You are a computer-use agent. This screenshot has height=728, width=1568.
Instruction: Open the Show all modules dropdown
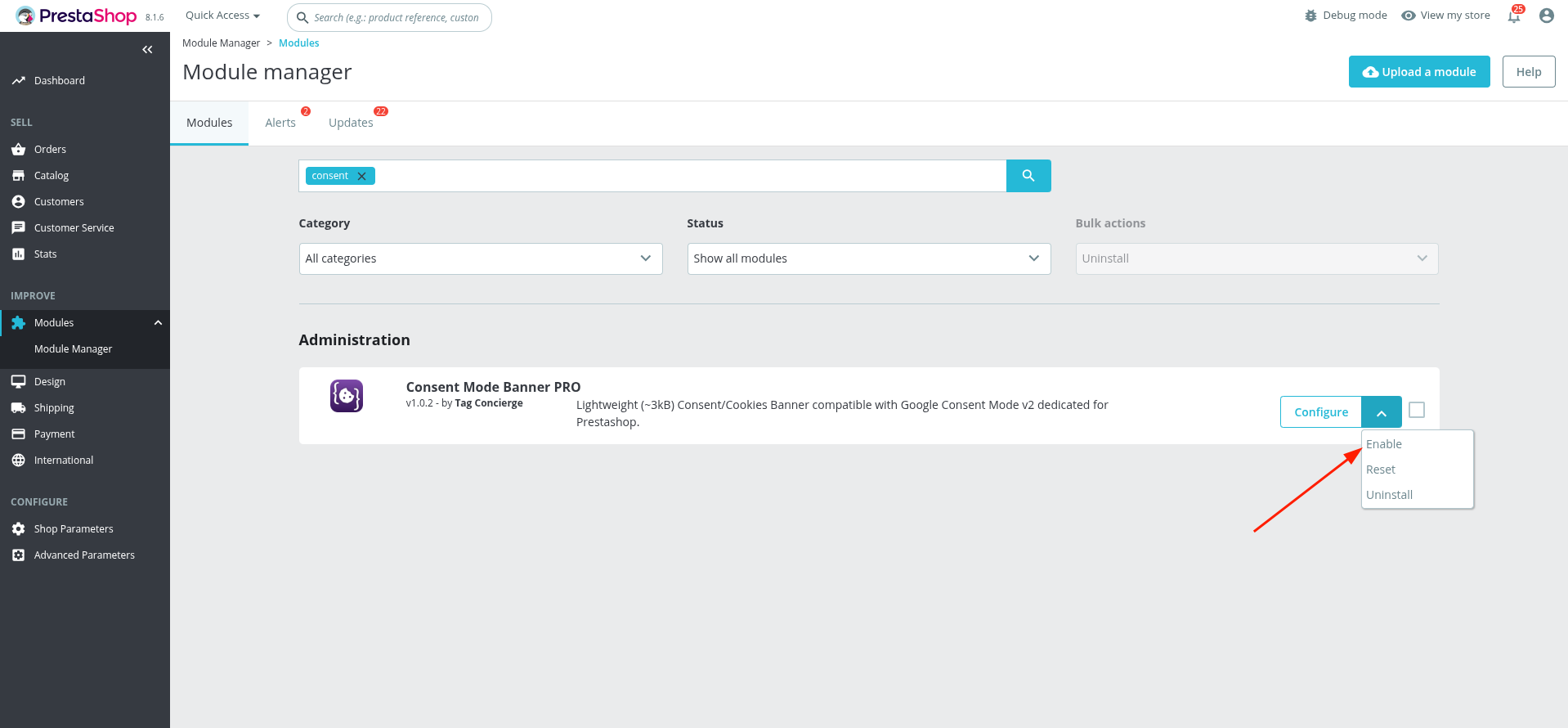pyautogui.click(x=869, y=258)
